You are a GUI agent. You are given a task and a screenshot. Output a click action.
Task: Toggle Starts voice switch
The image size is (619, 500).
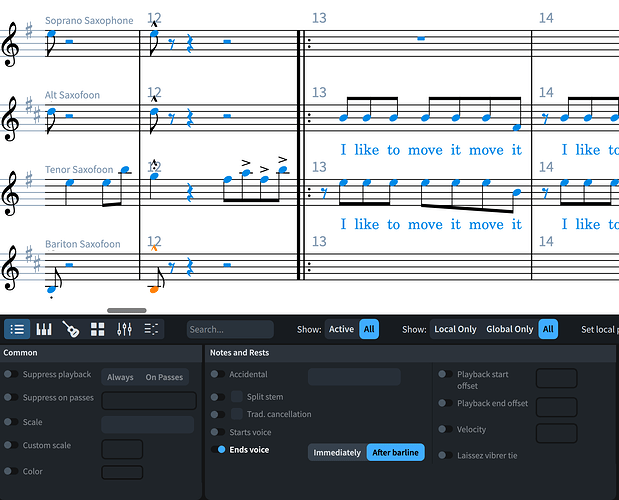coord(218,432)
